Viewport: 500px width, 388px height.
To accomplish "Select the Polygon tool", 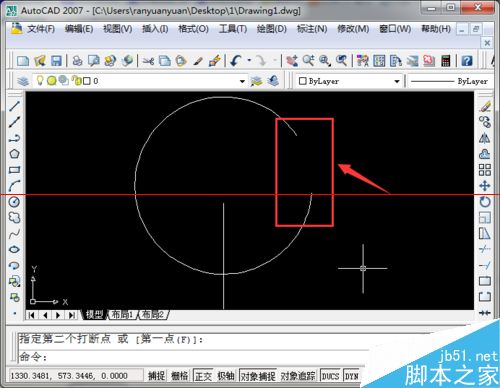I will click(x=14, y=154).
